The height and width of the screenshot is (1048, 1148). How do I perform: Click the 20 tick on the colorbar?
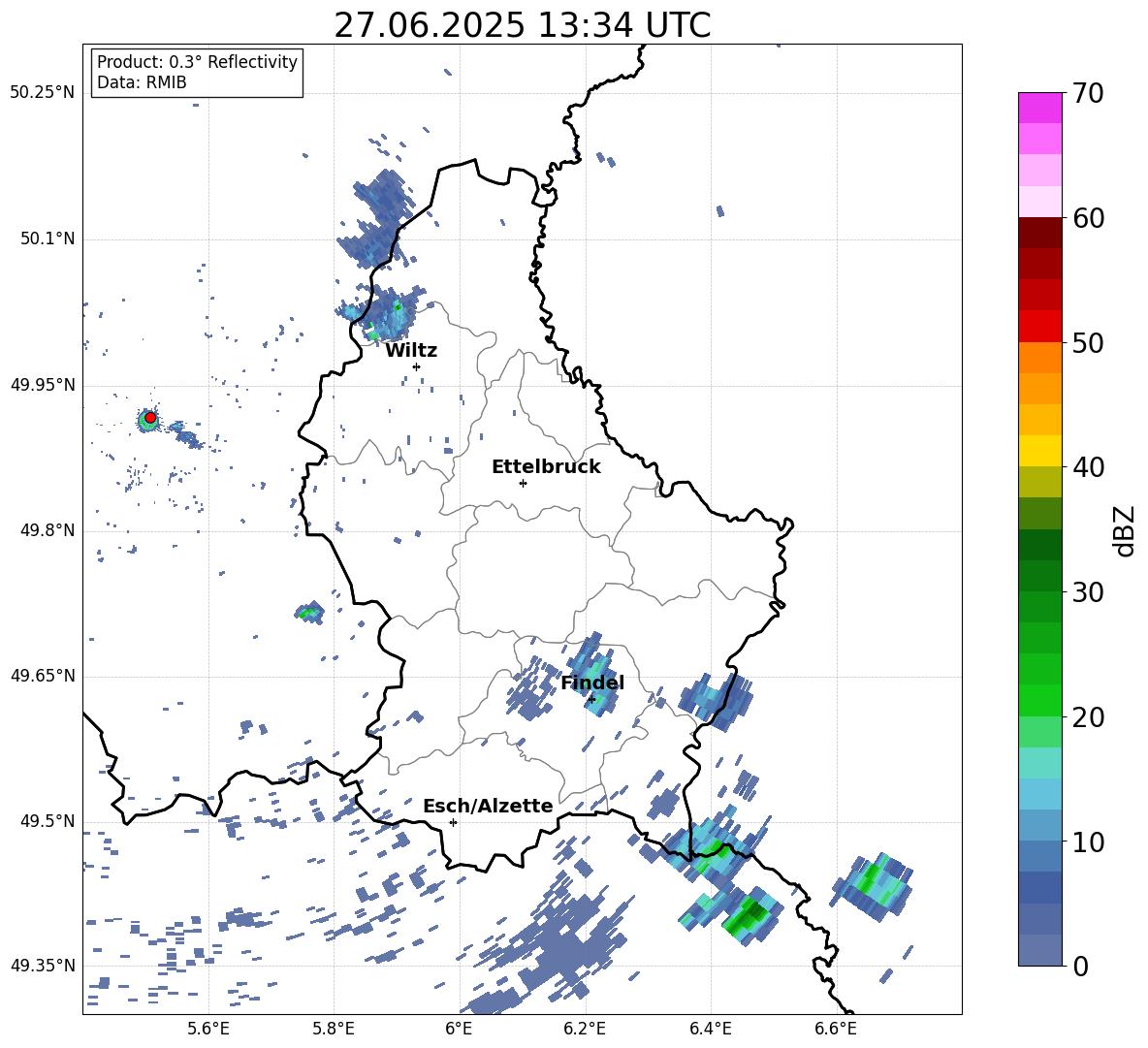point(1088,717)
